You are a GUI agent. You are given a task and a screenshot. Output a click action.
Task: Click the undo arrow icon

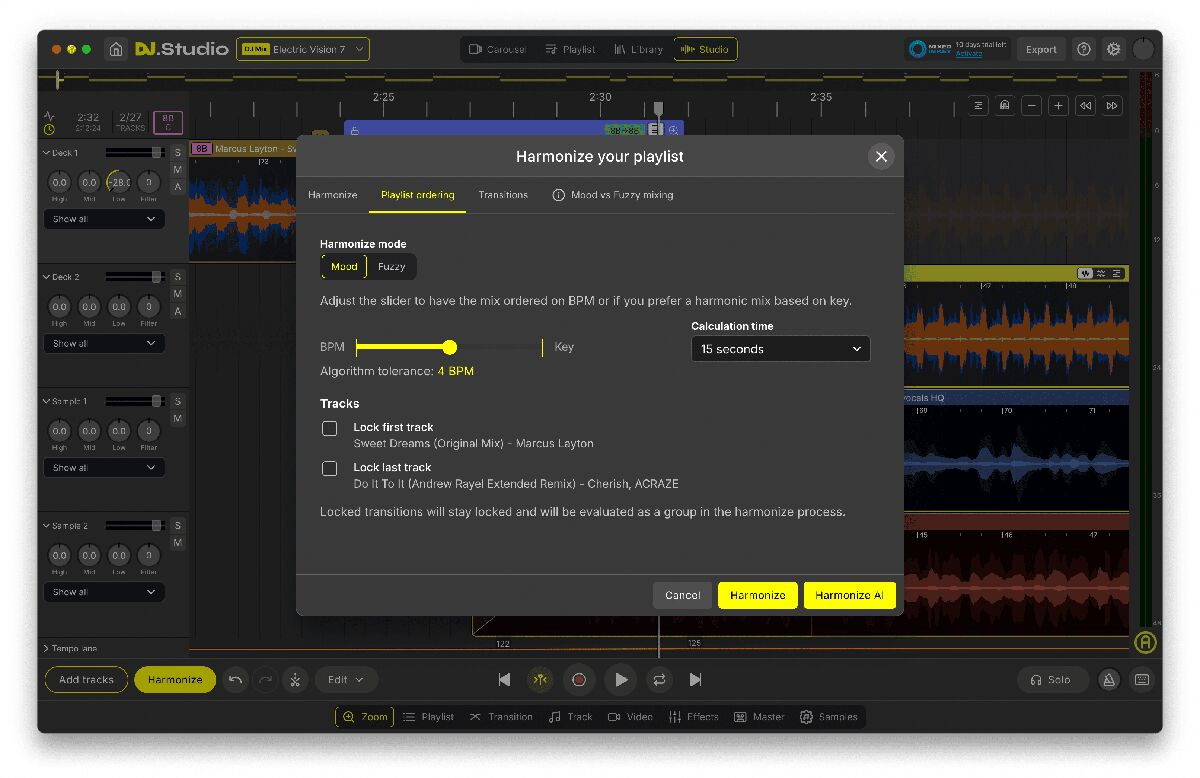(x=235, y=680)
